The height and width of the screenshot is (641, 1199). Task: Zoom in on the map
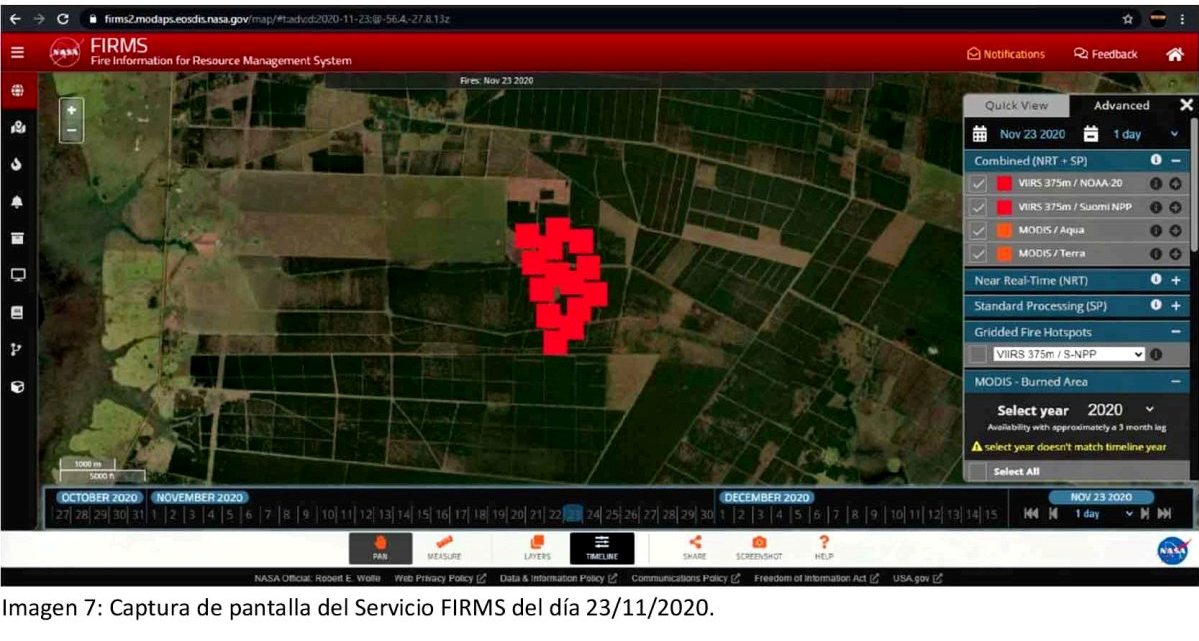pyautogui.click(x=71, y=110)
